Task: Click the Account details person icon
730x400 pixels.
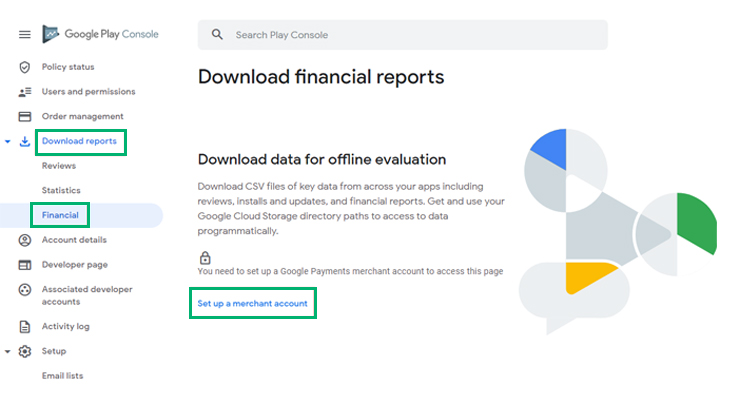Action: [x=25, y=240]
